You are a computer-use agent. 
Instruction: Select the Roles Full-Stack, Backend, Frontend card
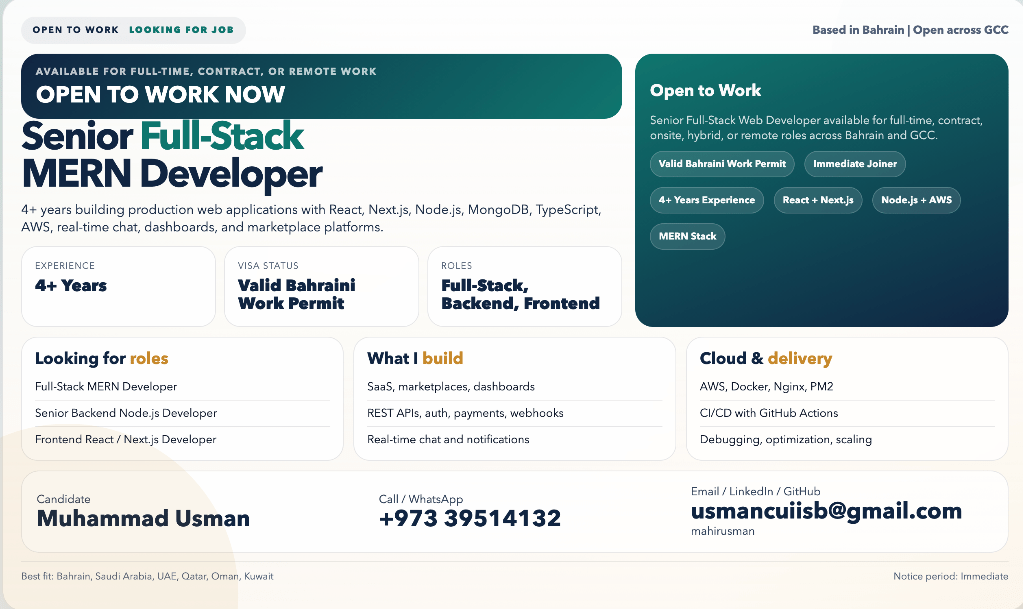524,286
